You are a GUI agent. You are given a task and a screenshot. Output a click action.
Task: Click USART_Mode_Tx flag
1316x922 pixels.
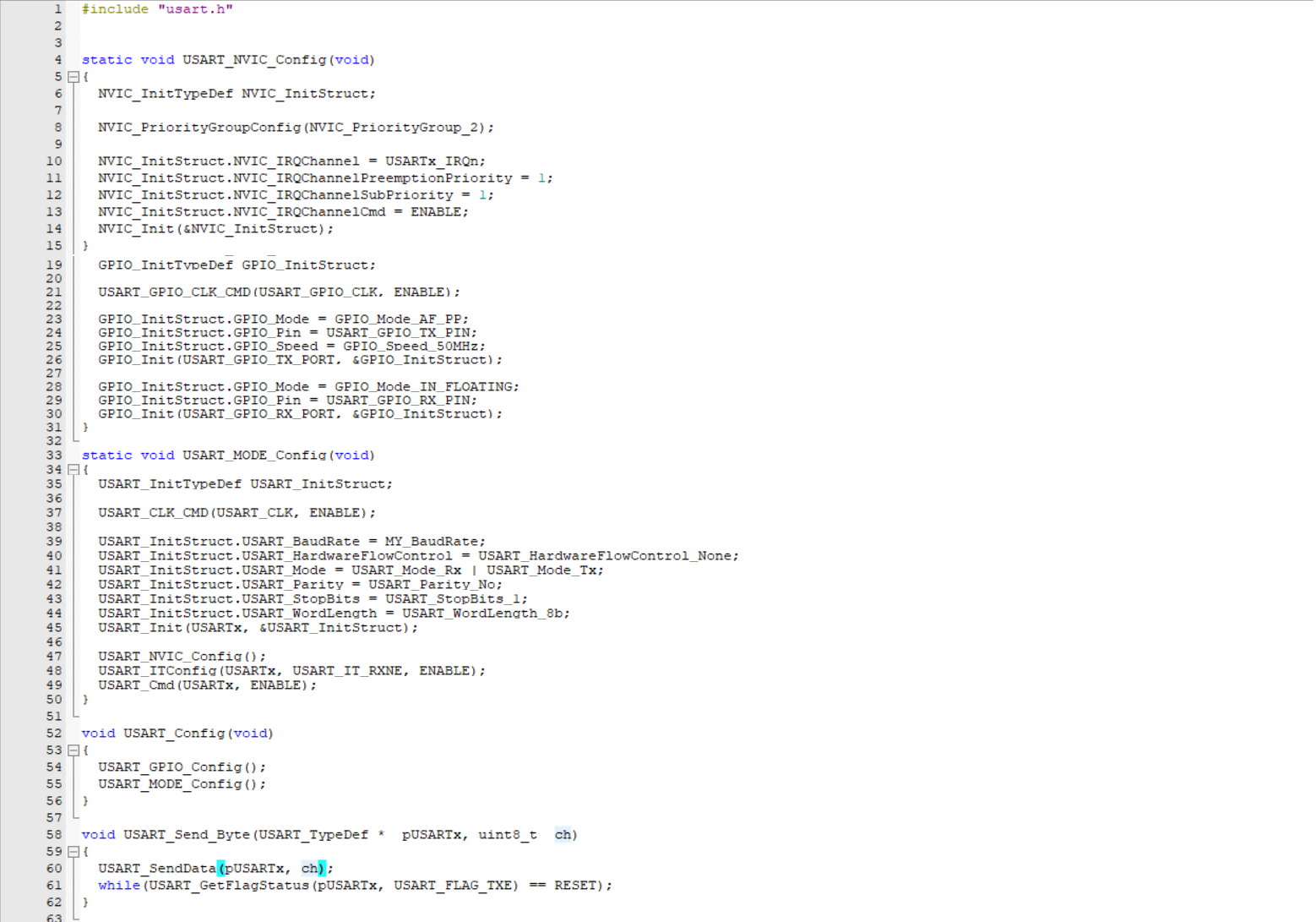pos(541,570)
